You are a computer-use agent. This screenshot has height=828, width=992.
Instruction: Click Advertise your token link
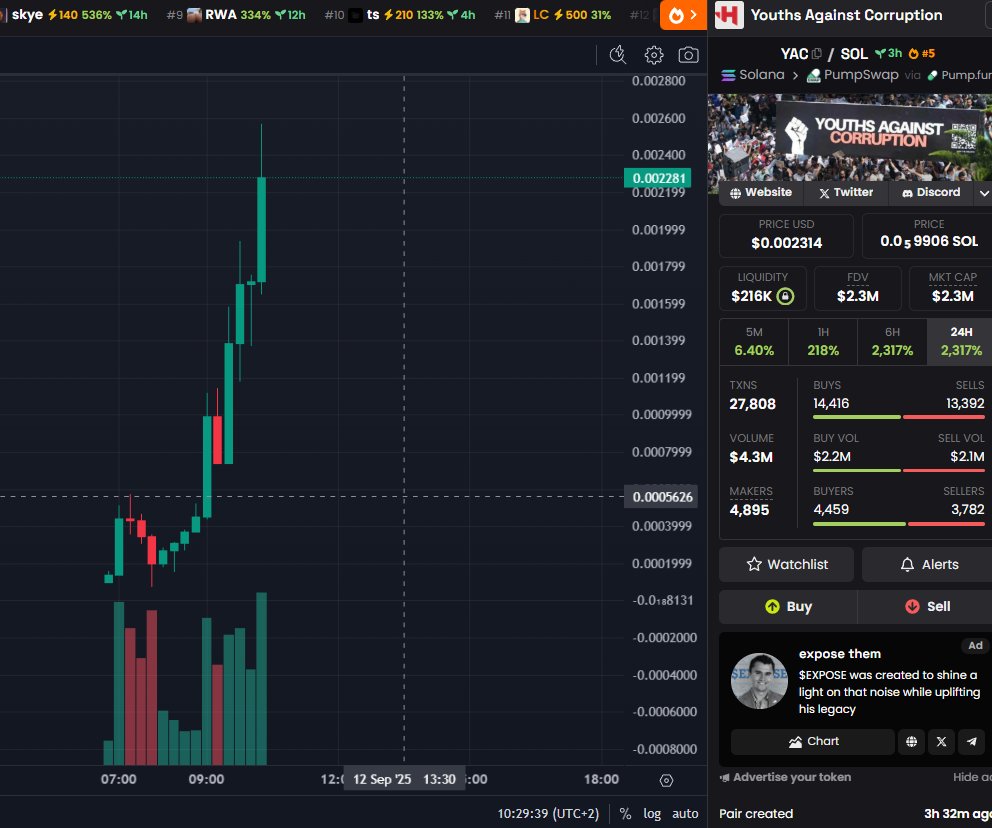785,777
